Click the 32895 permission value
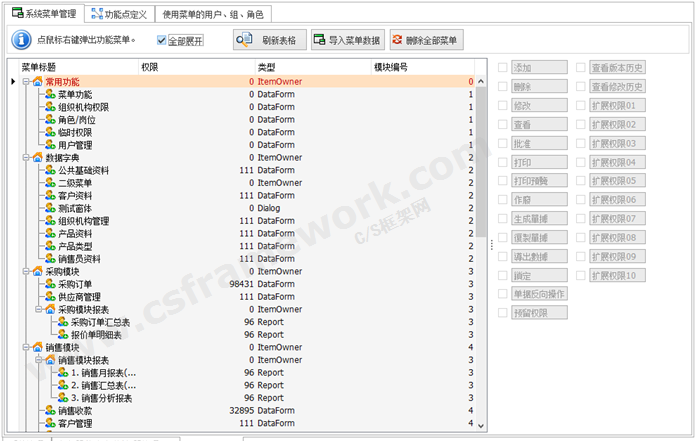The width and height of the screenshot is (696, 441). [241, 410]
